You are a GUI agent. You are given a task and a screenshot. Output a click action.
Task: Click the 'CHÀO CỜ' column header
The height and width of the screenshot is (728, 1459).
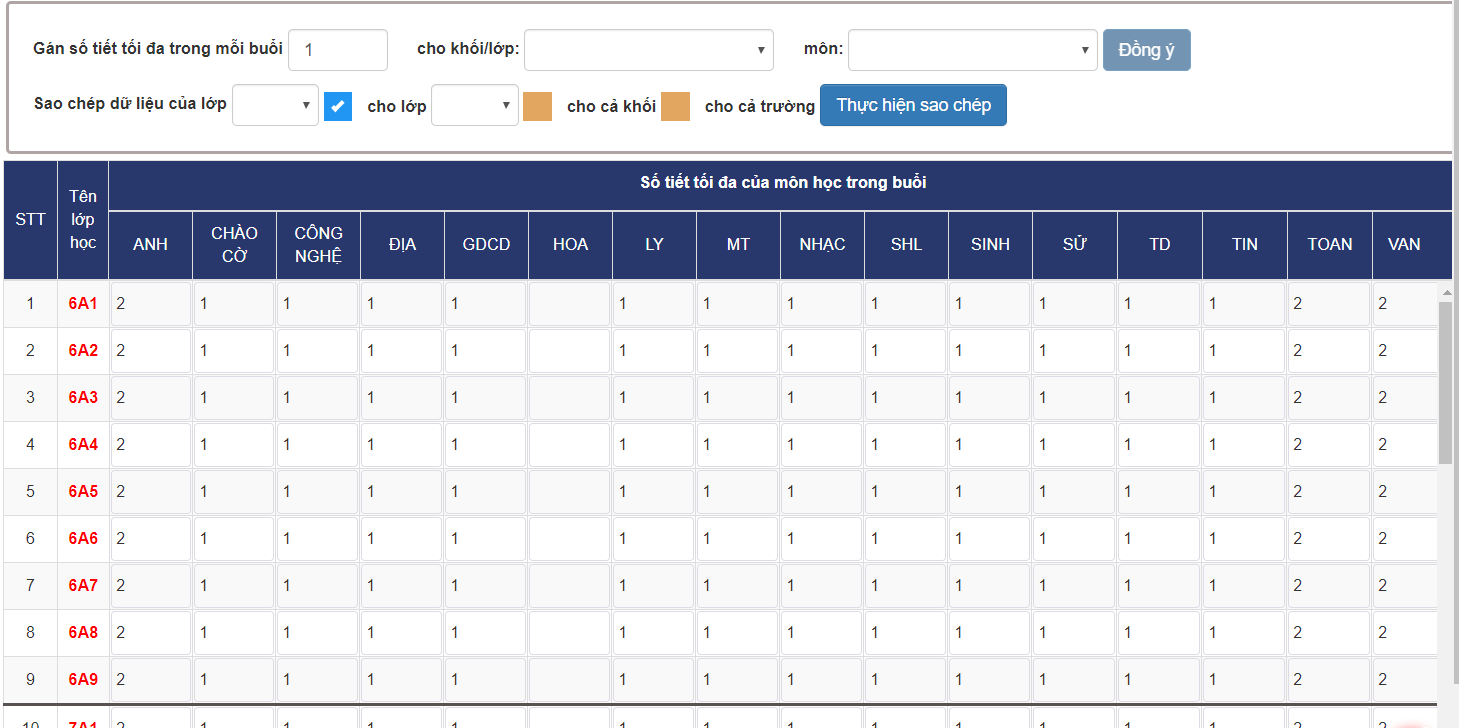click(234, 245)
